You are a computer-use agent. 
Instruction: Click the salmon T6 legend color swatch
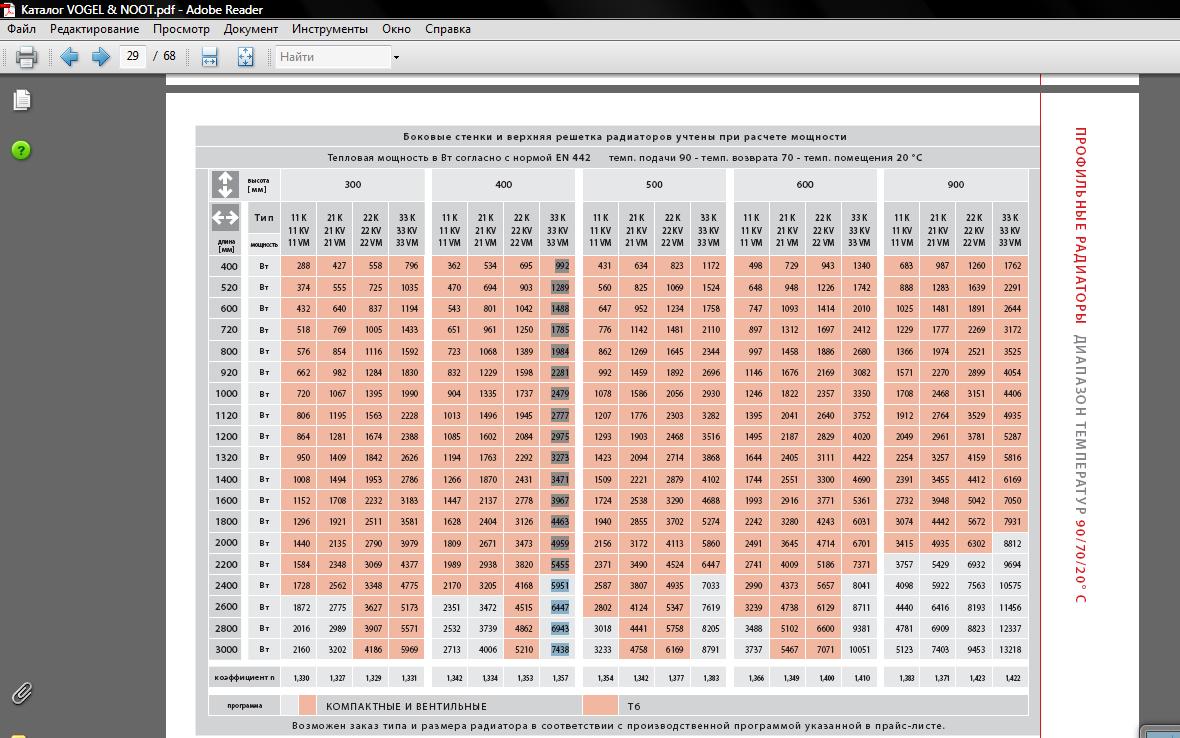click(x=600, y=706)
